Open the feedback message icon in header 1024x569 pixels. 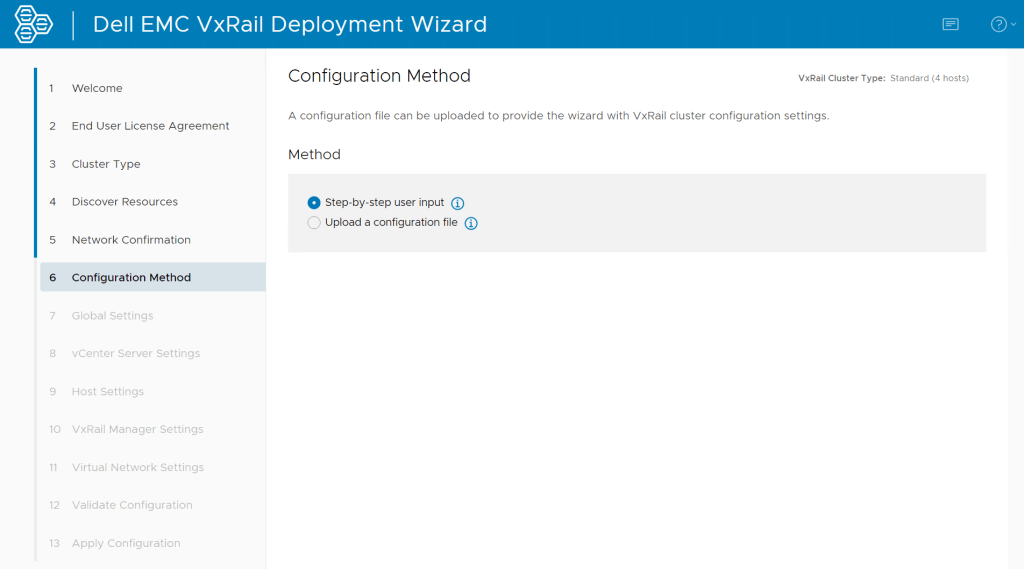[950, 24]
